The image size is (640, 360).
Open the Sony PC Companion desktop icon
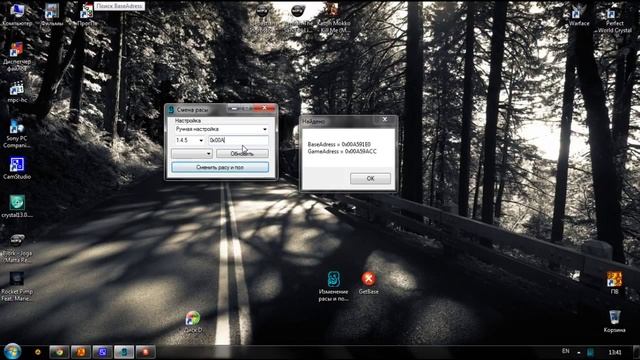[x=17, y=134]
